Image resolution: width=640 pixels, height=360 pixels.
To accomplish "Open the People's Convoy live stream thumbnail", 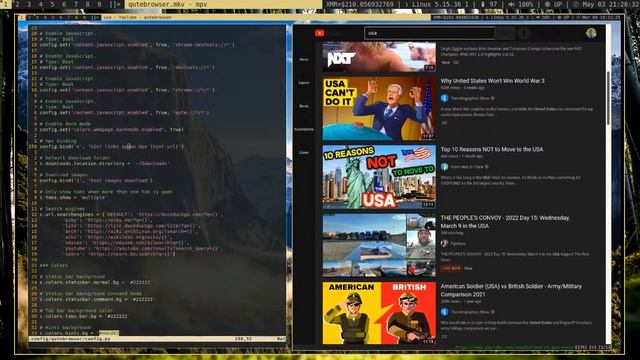I will pyautogui.click(x=379, y=246).
